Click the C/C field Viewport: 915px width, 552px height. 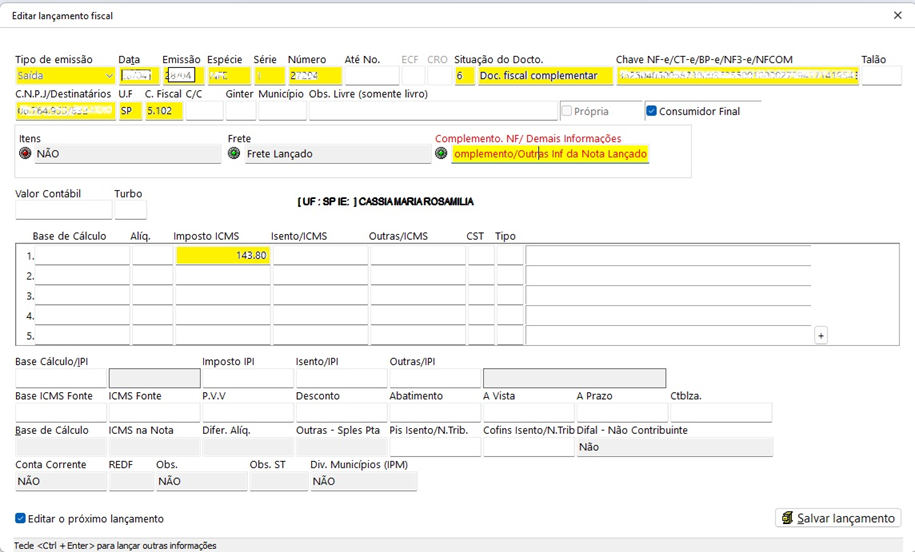point(204,111)
